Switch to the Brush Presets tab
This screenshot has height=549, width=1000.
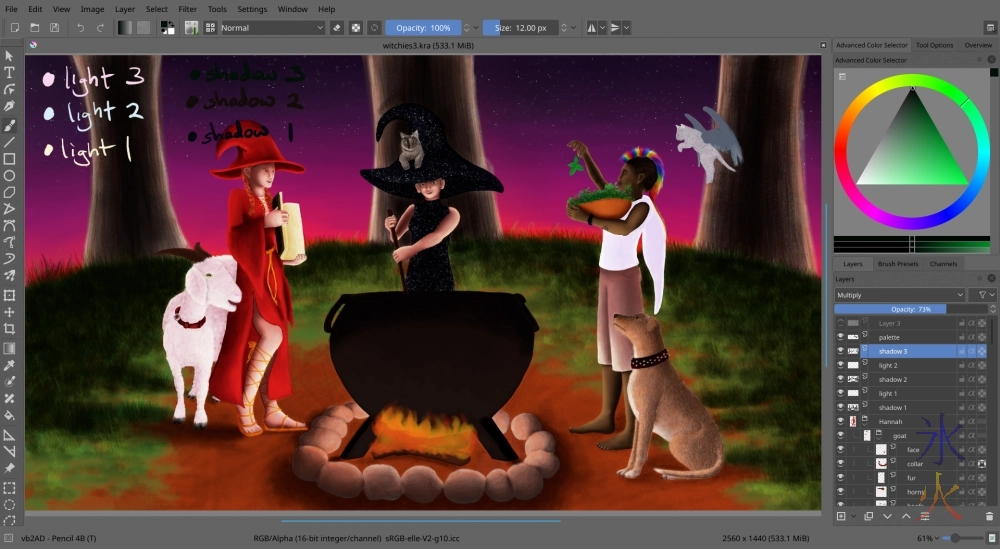click(x=897, y=264)
